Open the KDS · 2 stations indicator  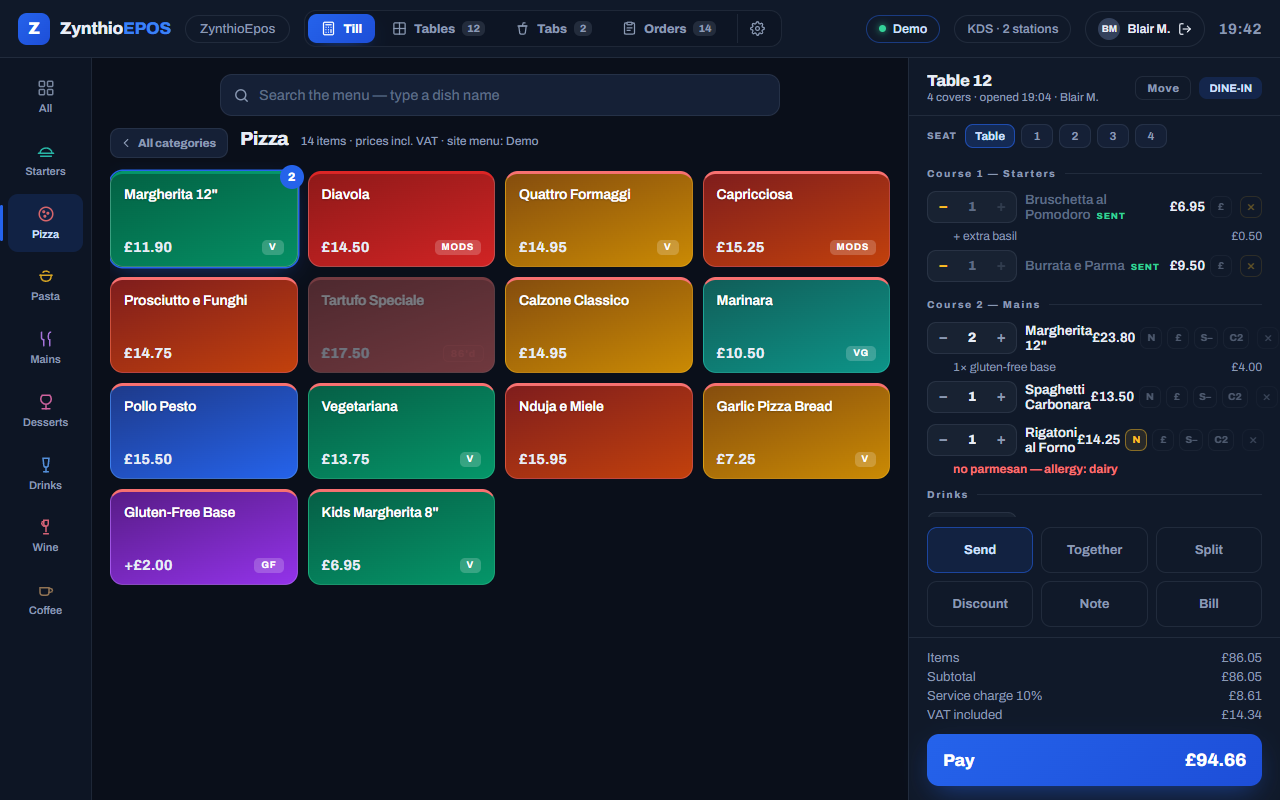click(1012, 29)
